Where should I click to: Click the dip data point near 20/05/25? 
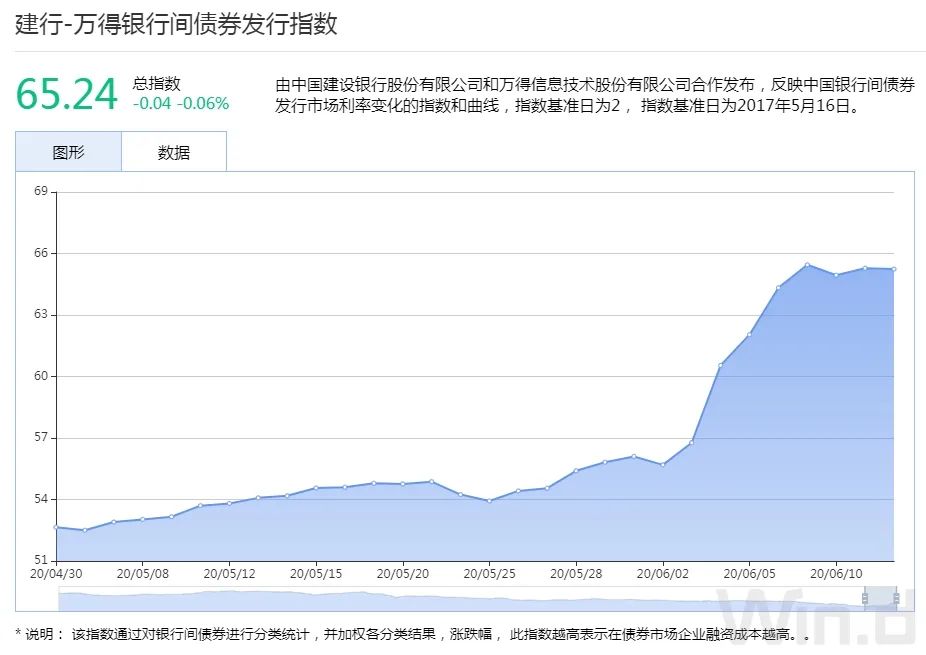pyautogui.click(x=490, y=500)
